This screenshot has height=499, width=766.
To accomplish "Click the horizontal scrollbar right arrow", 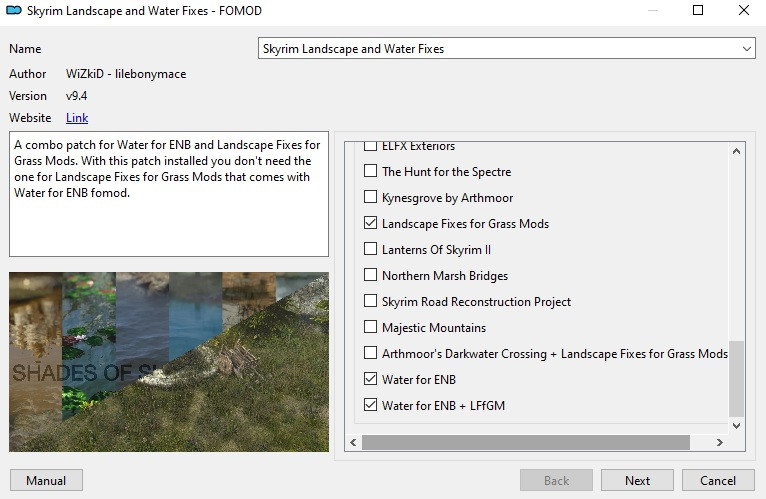I will [x=719, y=442].
